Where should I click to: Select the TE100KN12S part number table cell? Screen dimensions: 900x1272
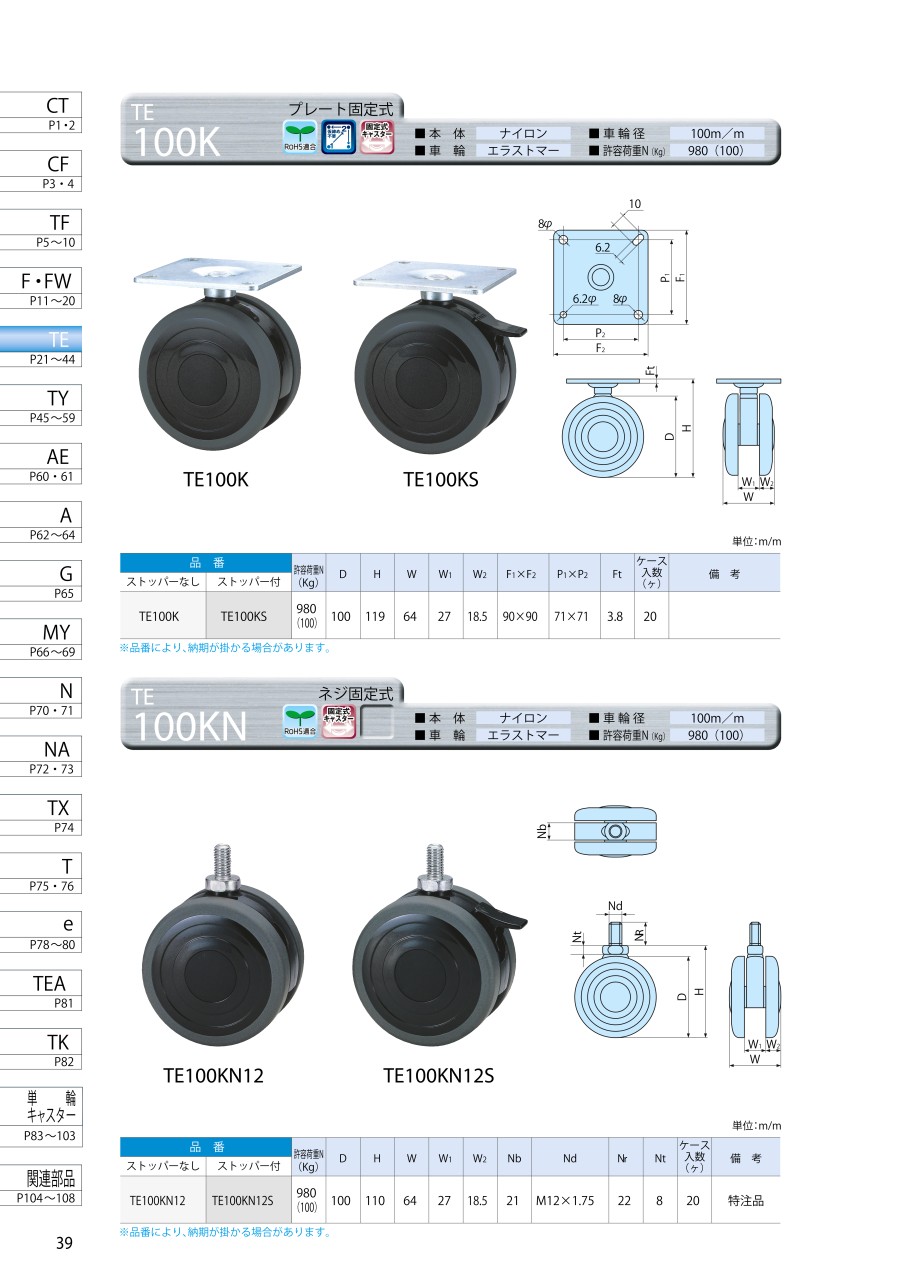244,1200
